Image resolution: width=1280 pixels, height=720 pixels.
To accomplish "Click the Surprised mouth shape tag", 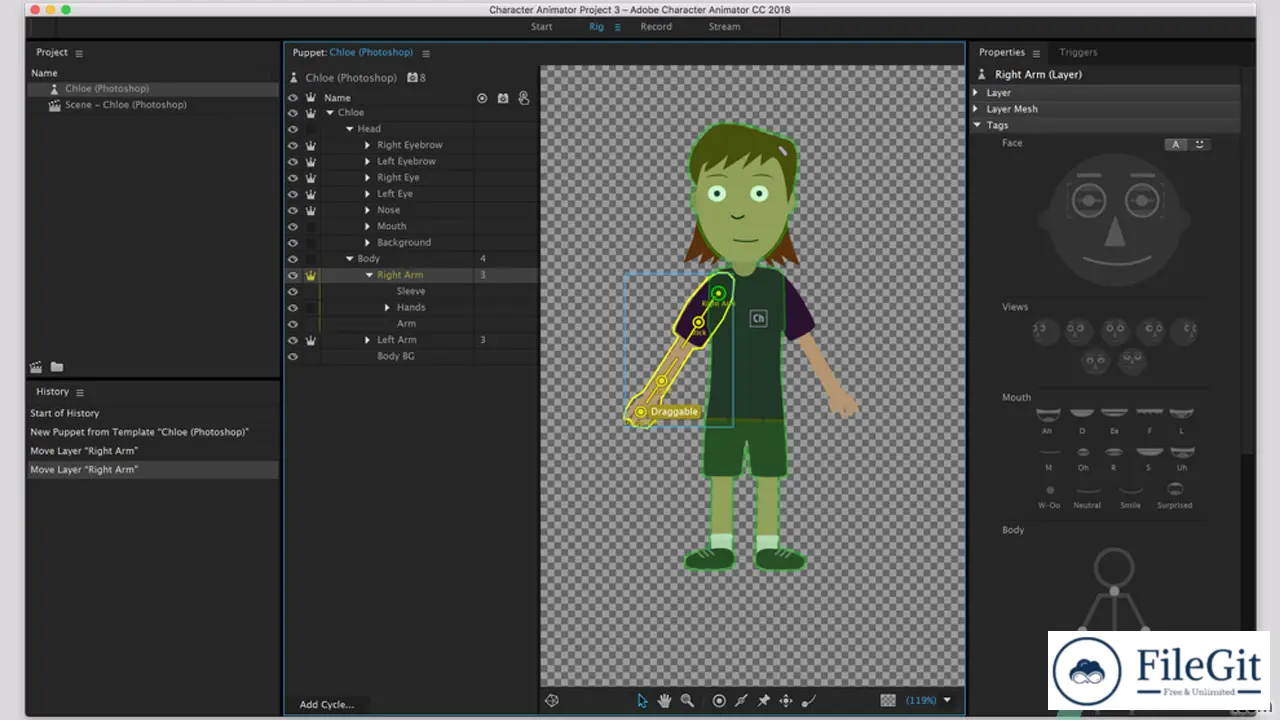I will pyautogui.click(x=1175, y=495).
